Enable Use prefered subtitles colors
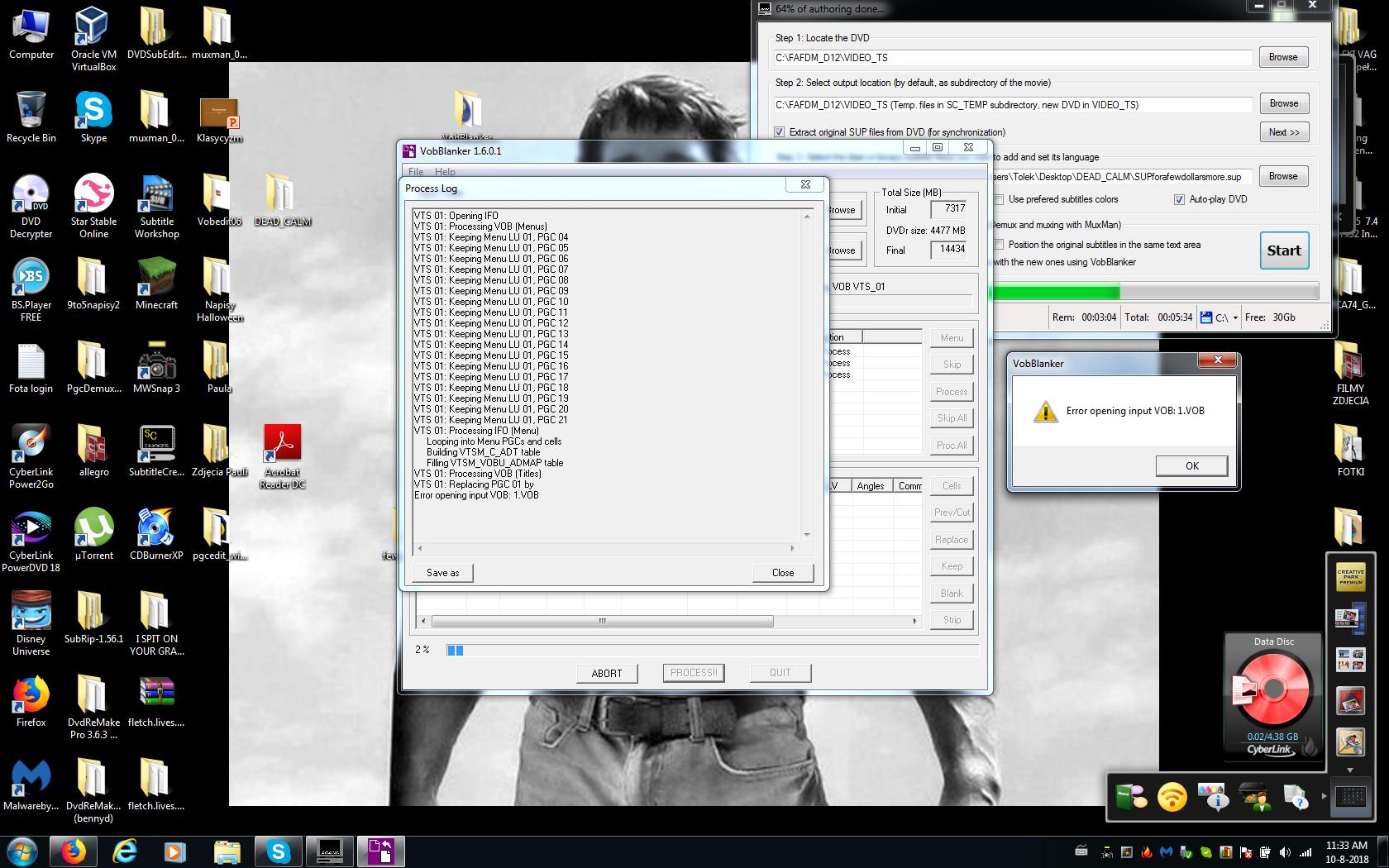 pyautogui.click(x=999, y=199)
